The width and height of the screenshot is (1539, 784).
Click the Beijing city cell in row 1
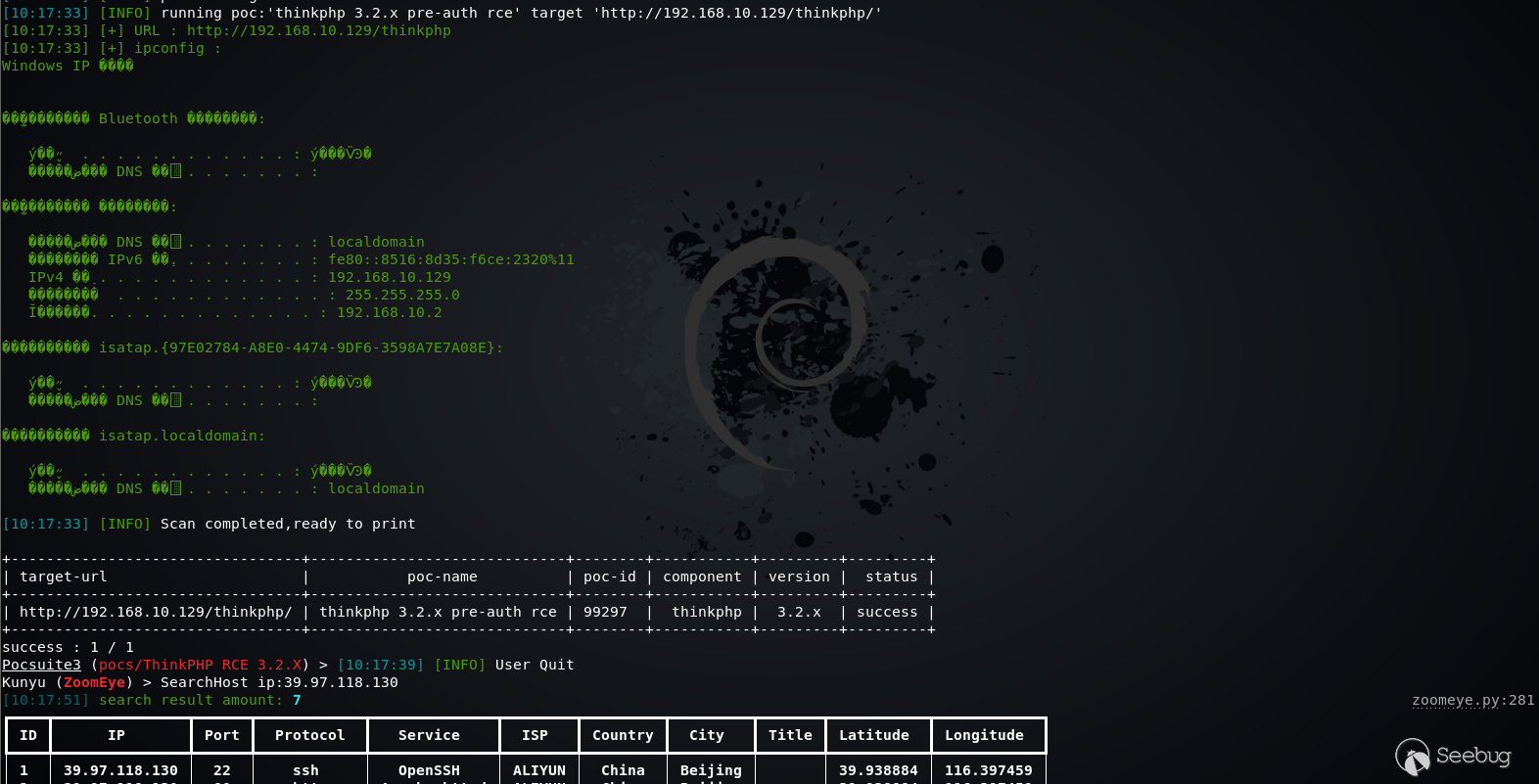point(711,770)
